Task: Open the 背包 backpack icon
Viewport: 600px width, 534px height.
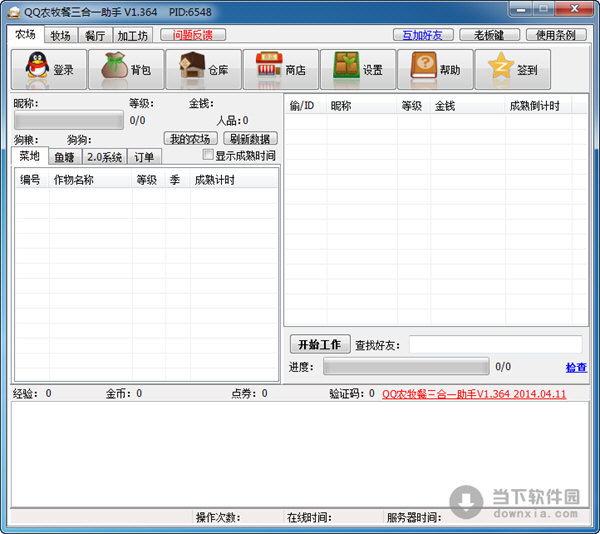Action: [x=126, y=70]
